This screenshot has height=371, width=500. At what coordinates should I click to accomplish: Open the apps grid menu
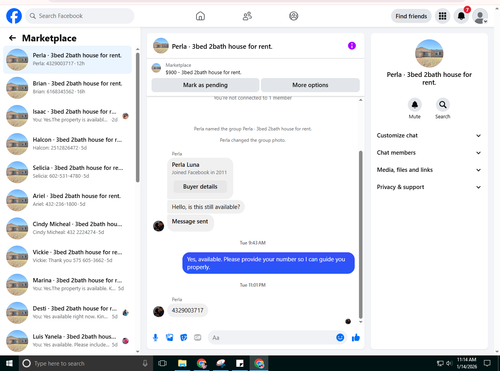point(442,16)
